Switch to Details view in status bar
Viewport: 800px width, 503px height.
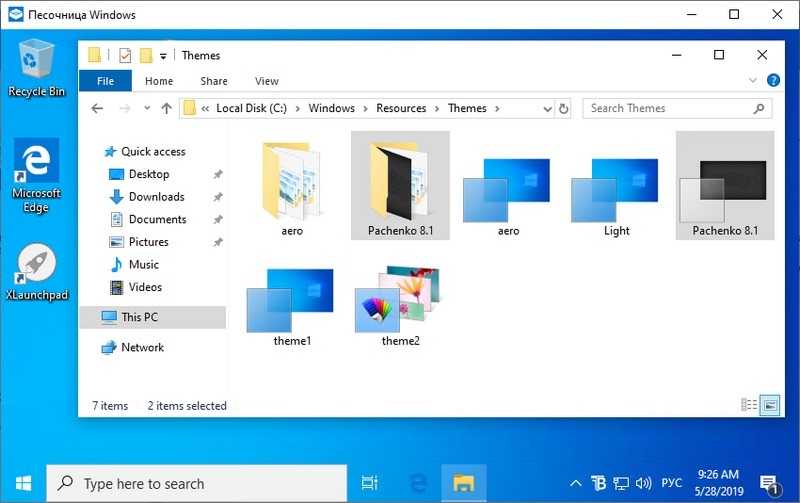(x=748, y=405)
